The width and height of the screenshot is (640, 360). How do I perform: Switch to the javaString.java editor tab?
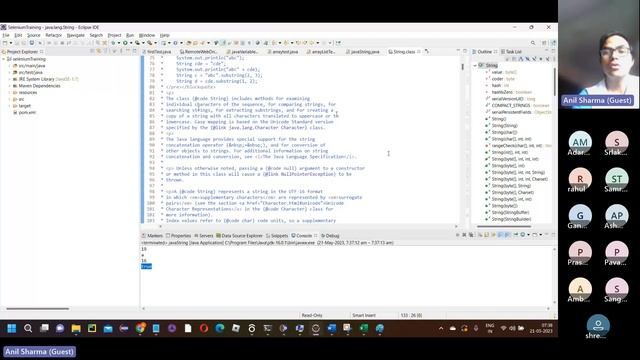click(x=362, y=52)
